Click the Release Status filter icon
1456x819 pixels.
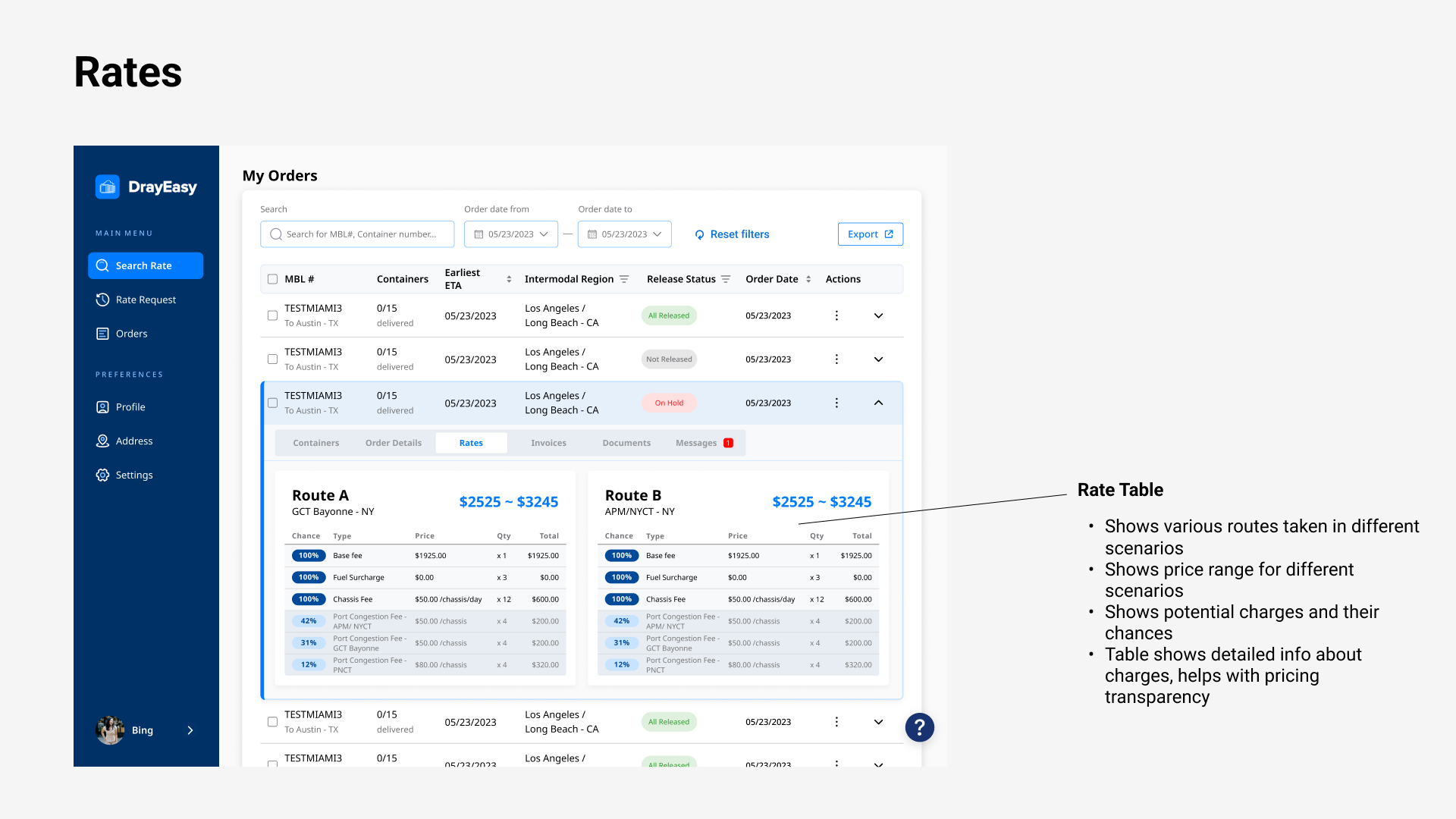[x=726, y=279]
